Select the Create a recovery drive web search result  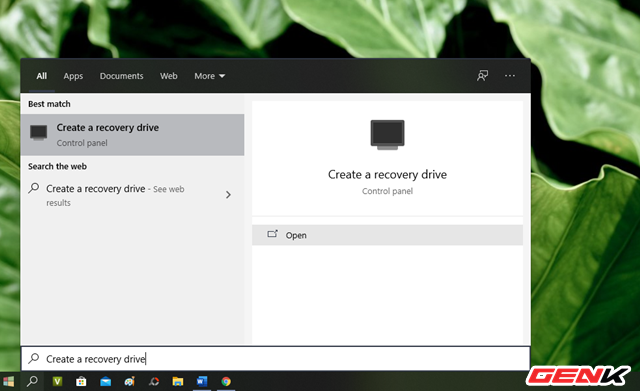tap(133, 195)
